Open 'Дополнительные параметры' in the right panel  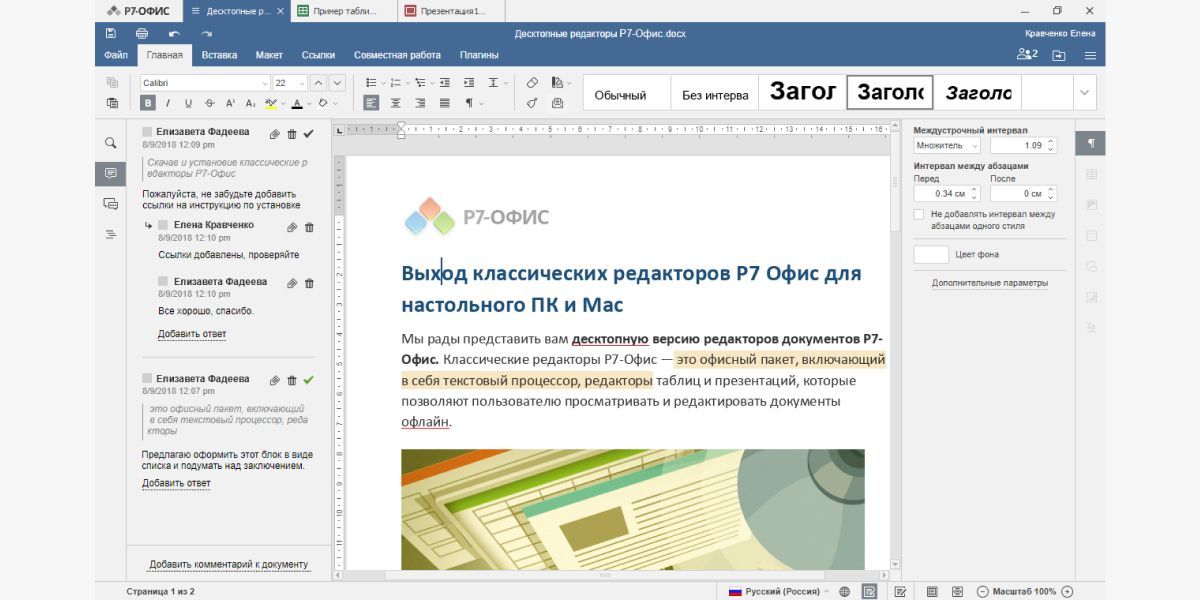(x=990, y=283)
